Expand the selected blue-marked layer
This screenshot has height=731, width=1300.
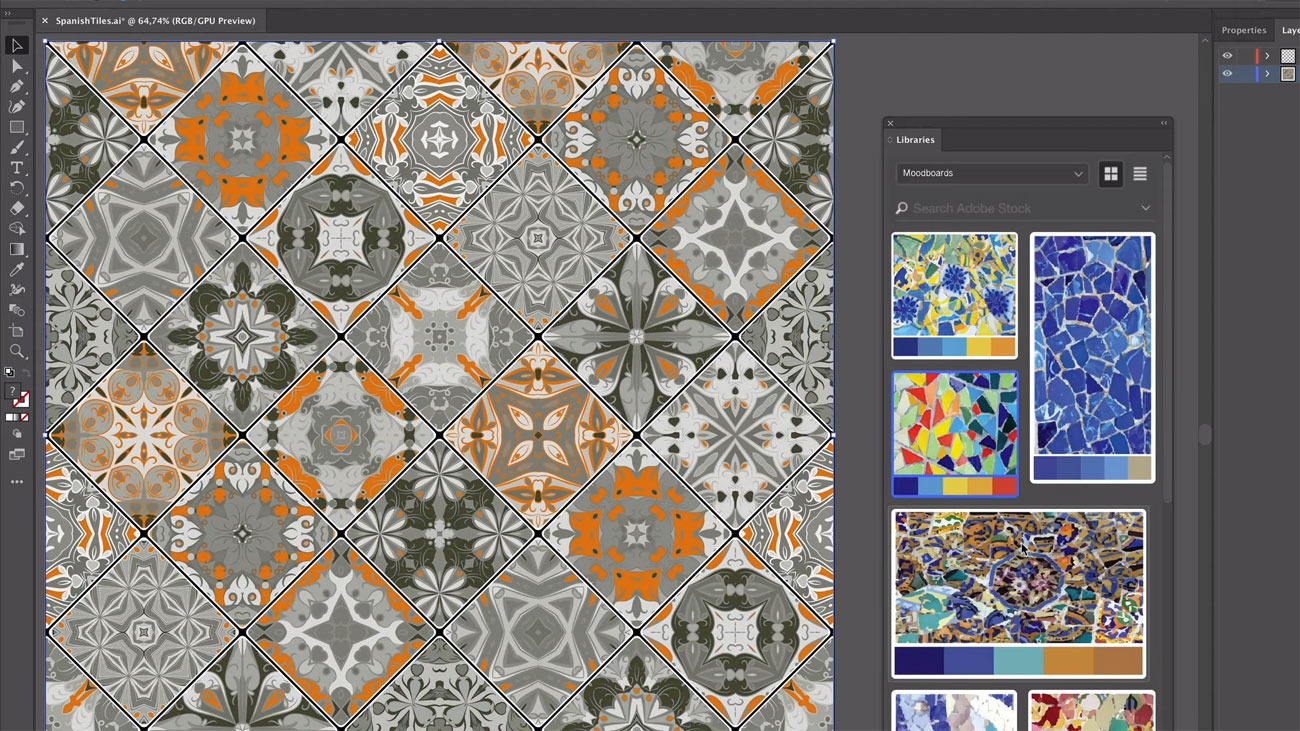1267,74
